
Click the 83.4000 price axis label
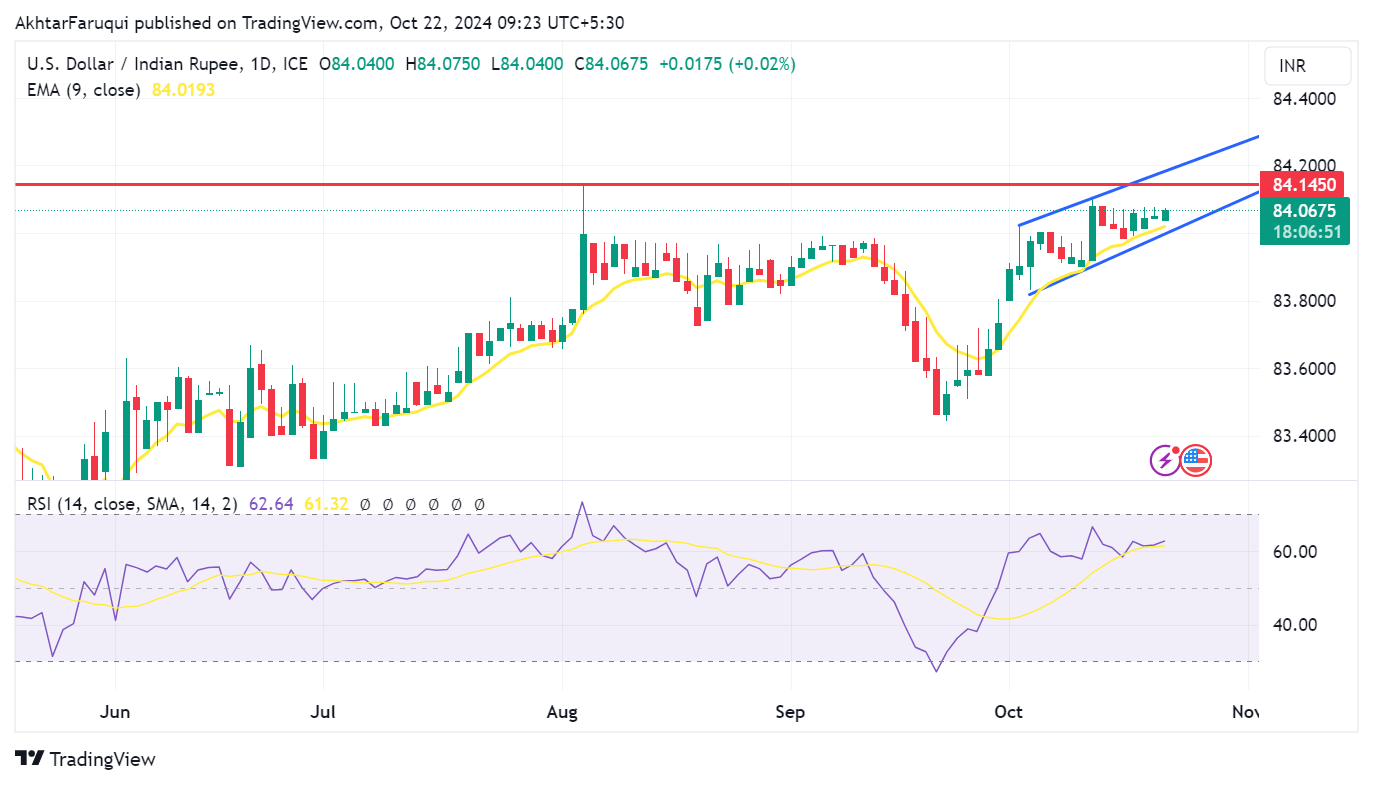(1304, 436)
